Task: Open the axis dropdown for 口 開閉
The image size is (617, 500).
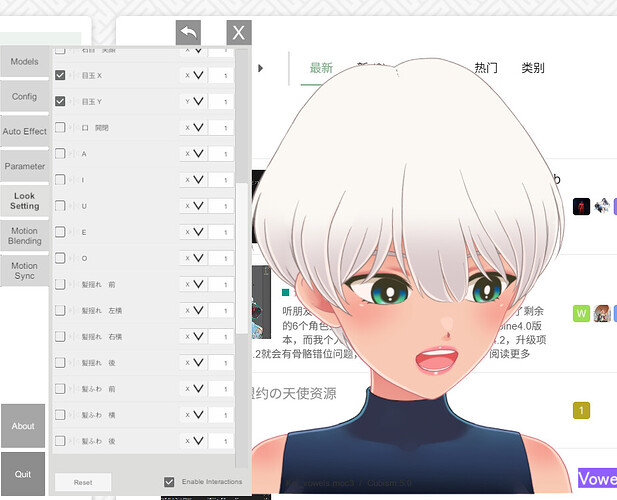Action: 193,127
